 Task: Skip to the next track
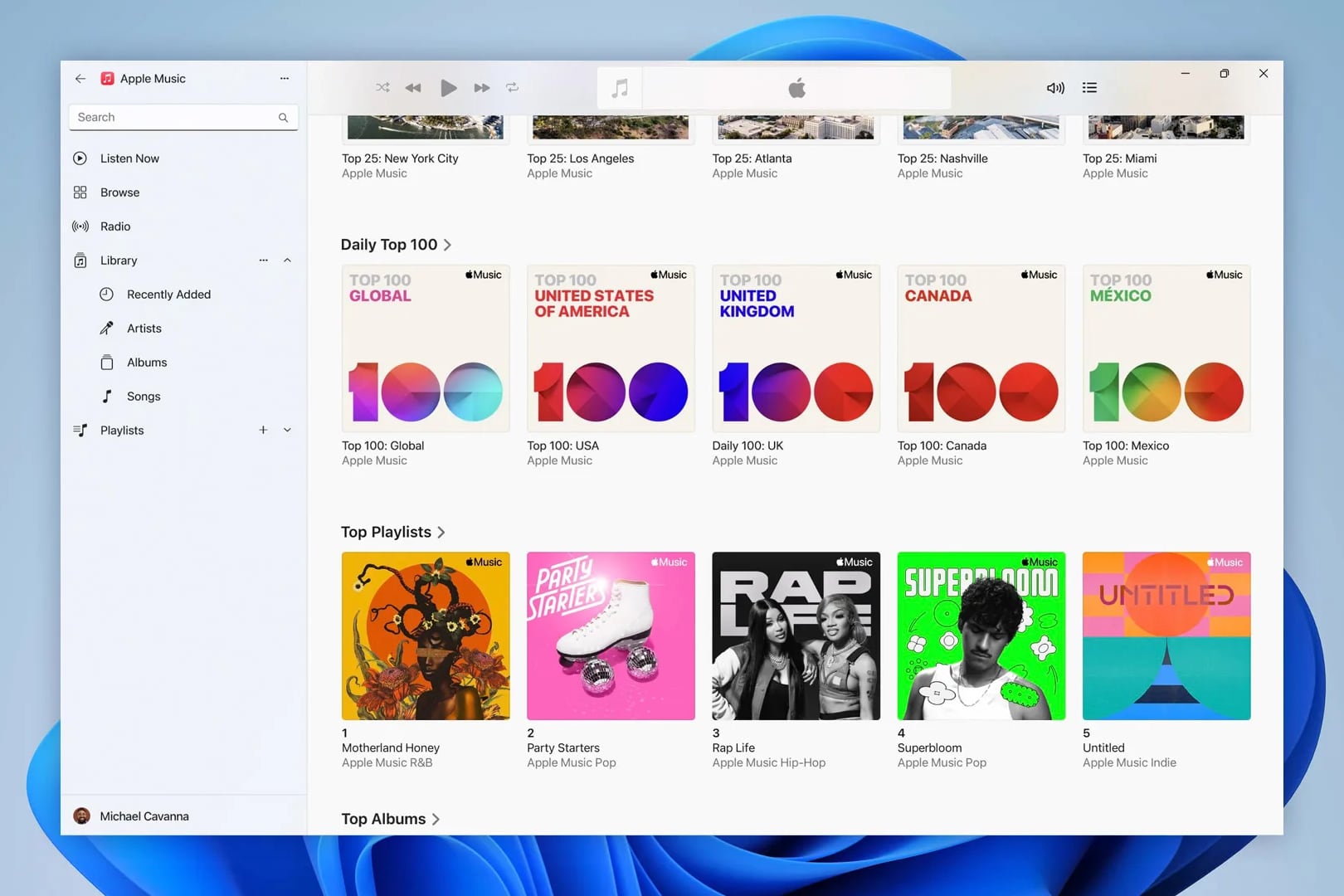(481, 88)
